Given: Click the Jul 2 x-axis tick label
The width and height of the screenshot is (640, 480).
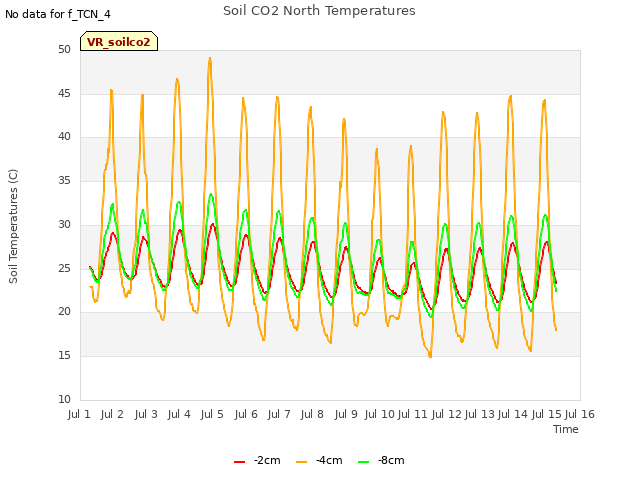Looking at the screenshot, I should pos(112,414).
